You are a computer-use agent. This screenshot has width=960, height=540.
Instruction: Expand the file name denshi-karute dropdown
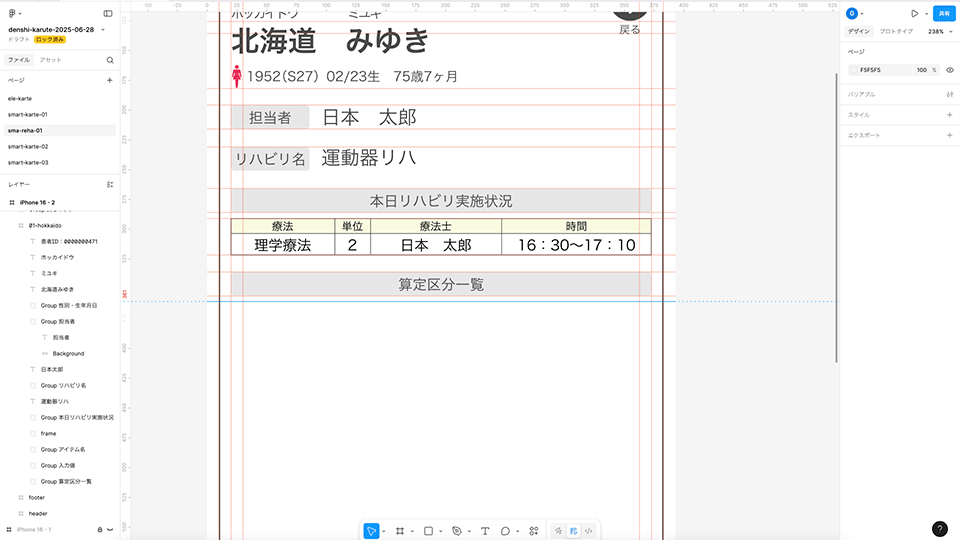103,30
